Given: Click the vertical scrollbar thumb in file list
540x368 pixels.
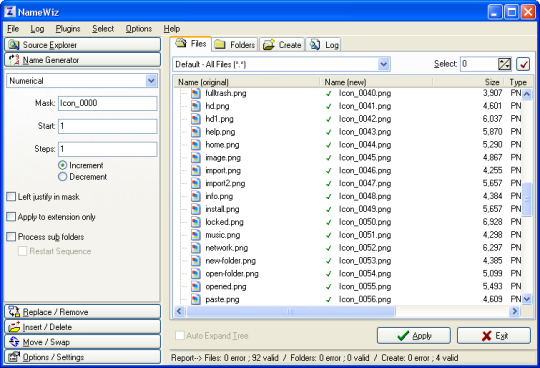Looking at the screenshot, I should point(527,199).
